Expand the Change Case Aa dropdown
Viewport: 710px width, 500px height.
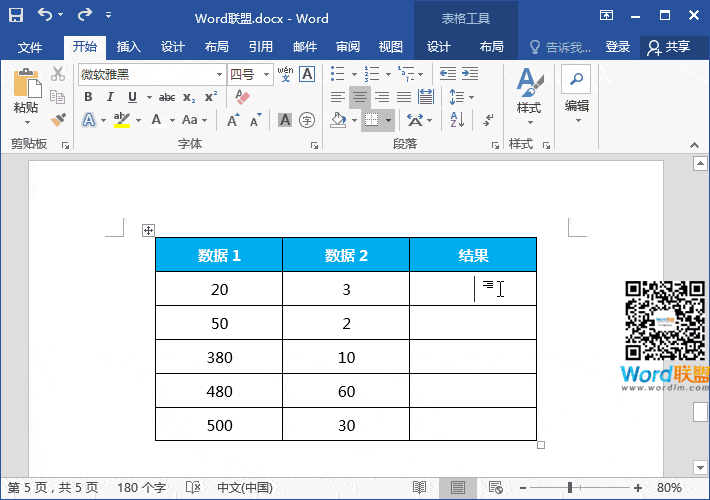click(x=205, y=120)
